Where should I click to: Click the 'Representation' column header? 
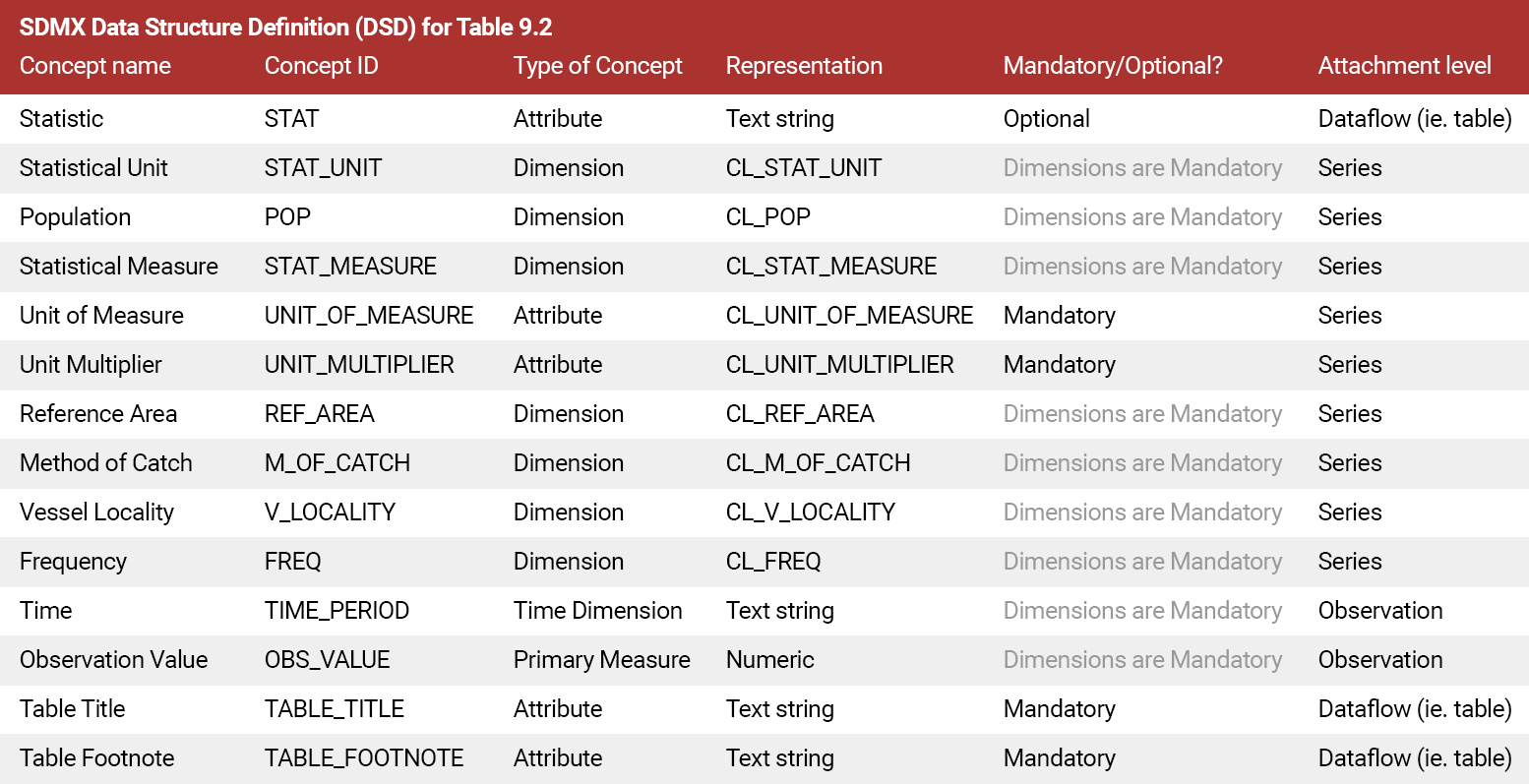point(804,66)
